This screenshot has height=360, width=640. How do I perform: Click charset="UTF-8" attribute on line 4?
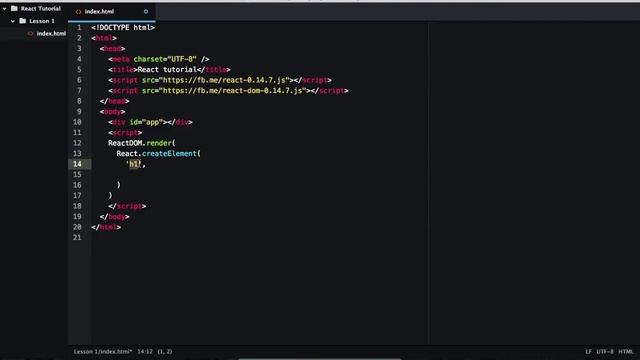[x=165, y=59]
